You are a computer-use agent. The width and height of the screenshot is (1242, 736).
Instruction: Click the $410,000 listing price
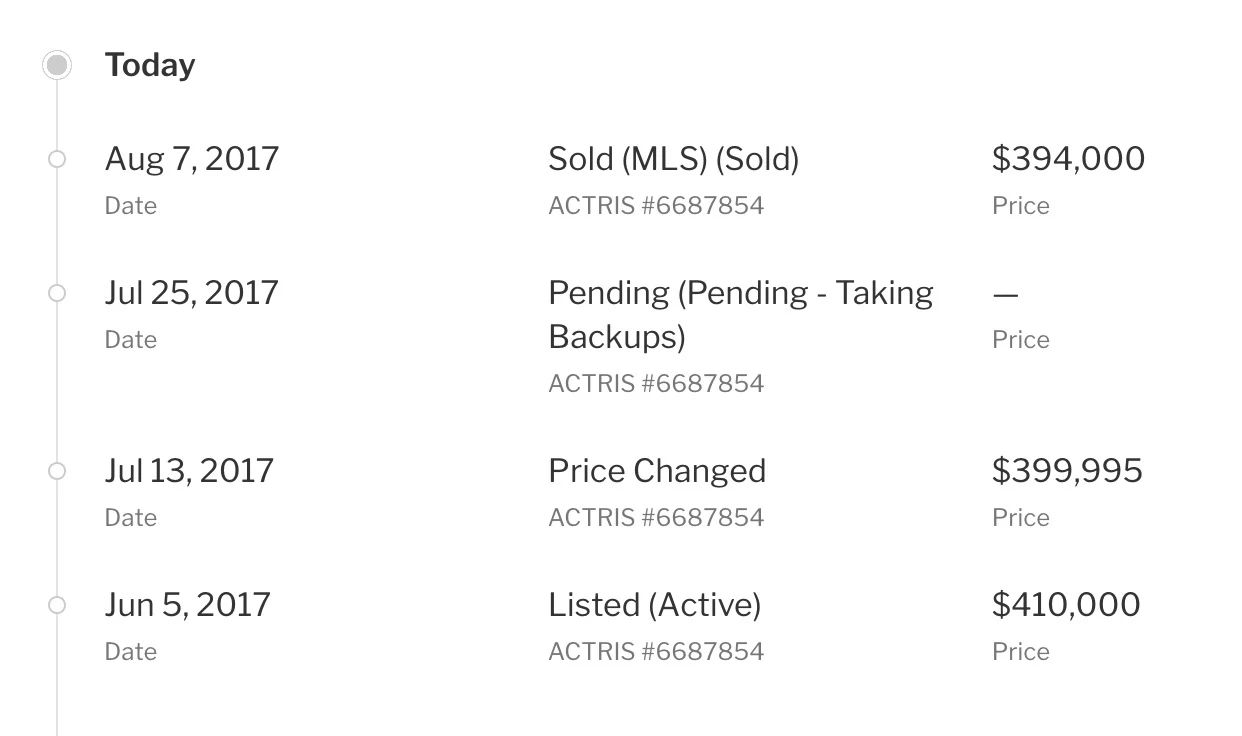pyautogui.click(x=1066, y=605)
